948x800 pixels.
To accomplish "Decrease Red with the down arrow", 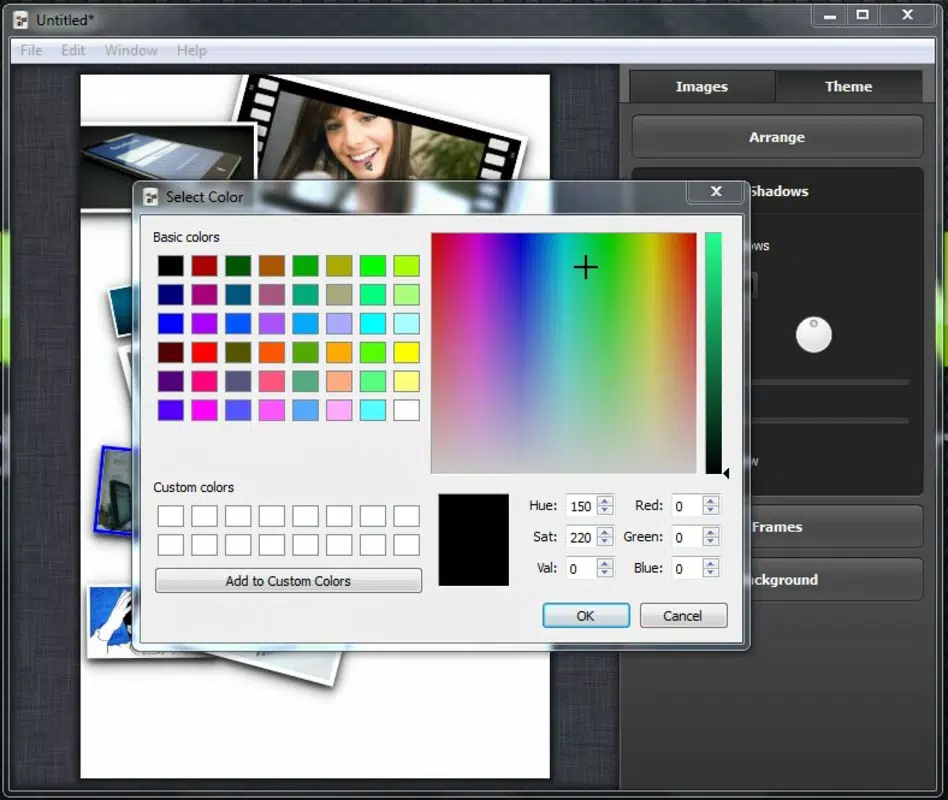I will coord(711,510).
